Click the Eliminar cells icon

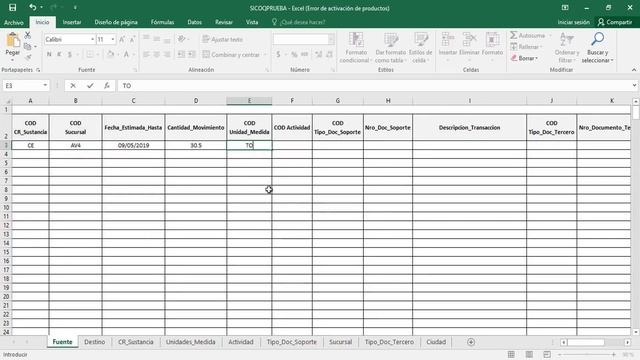[469, 40]
